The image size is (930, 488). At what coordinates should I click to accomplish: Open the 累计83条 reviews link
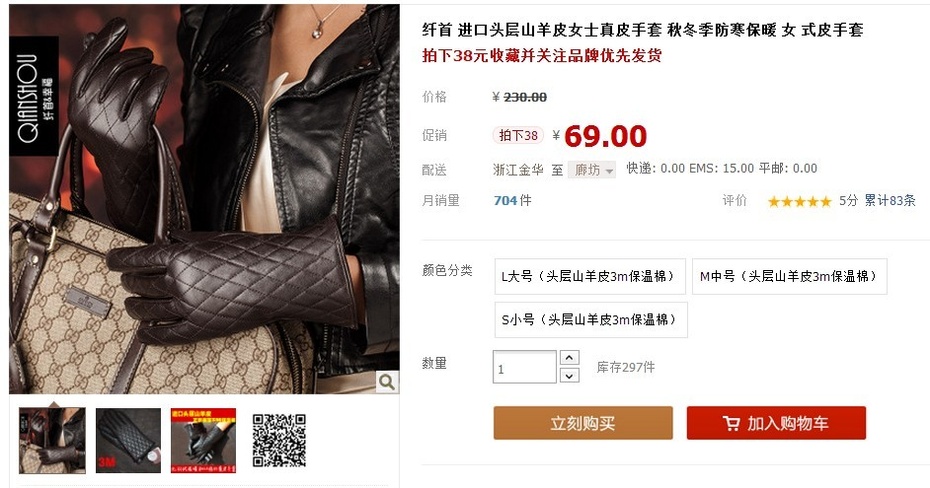pyautogui.click(x=890, y=200)
